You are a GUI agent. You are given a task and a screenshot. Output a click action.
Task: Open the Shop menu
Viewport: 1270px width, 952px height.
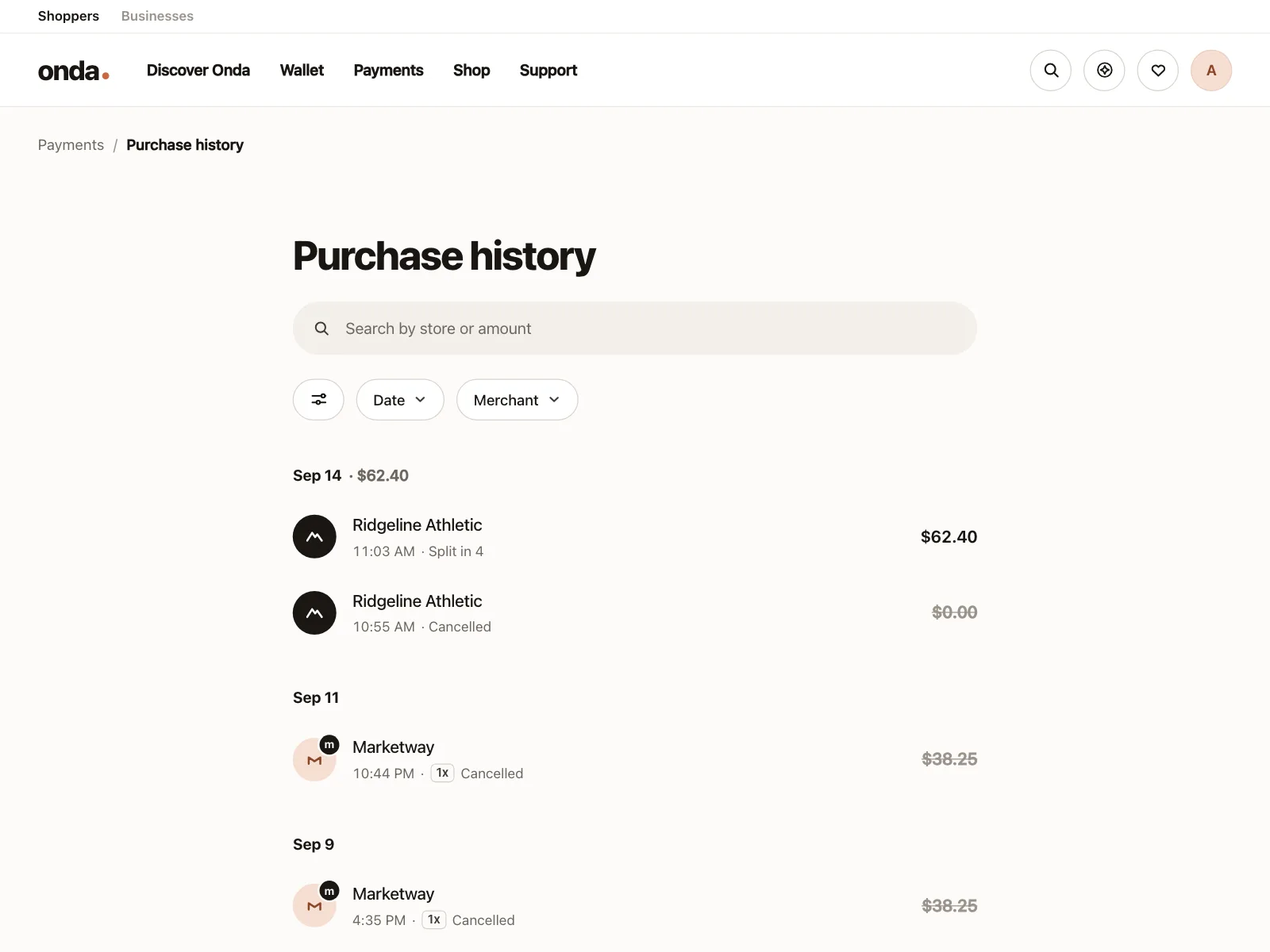click(471, 71)
